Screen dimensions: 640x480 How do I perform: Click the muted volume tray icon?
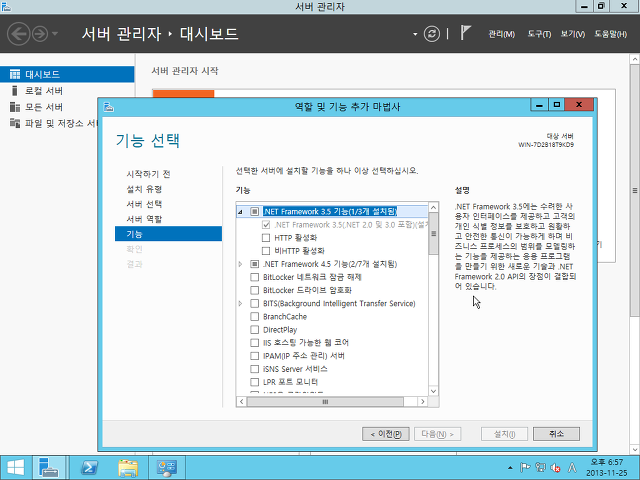pos(556,468)
